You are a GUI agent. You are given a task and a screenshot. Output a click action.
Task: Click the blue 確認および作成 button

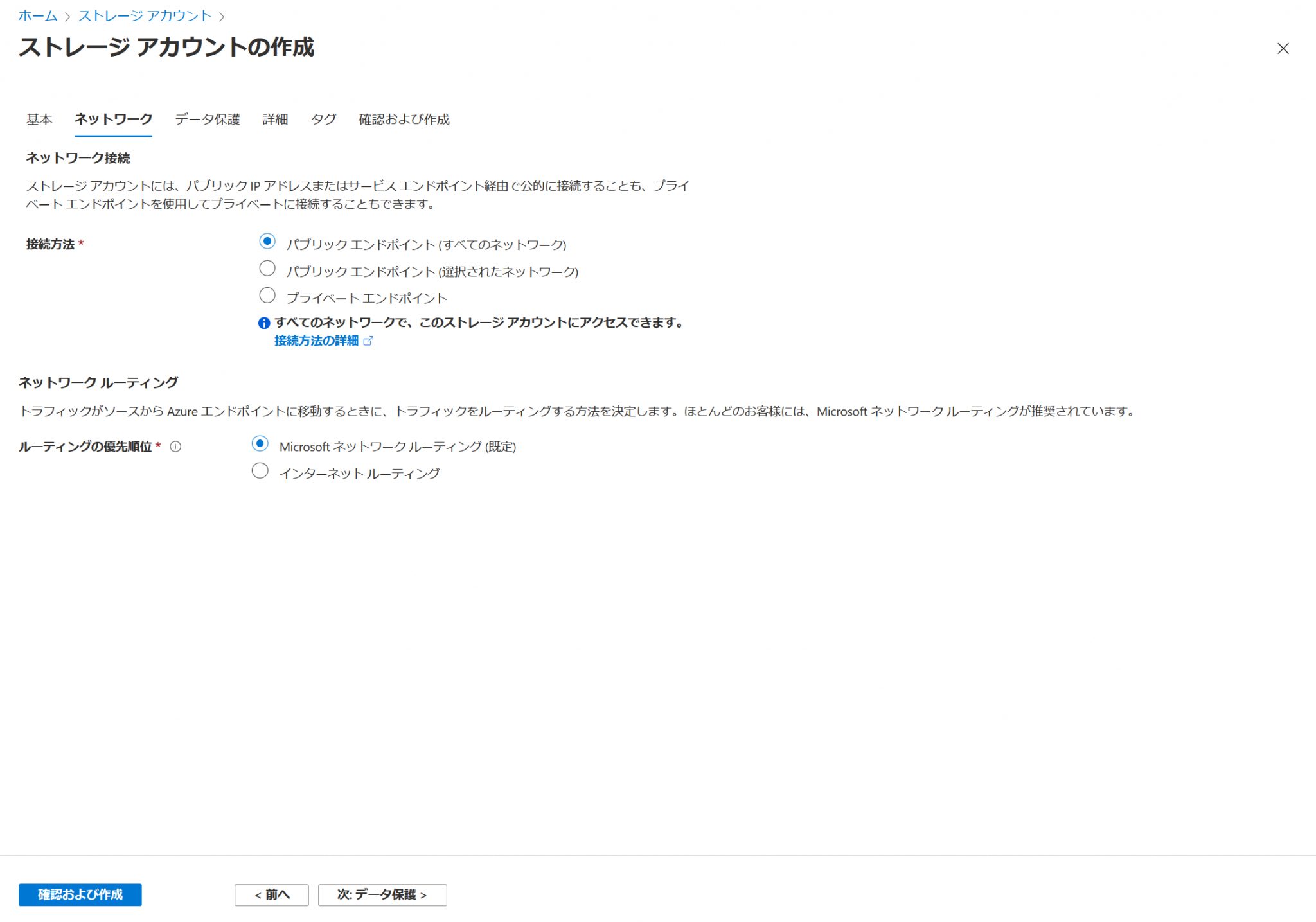coord(80,894)
